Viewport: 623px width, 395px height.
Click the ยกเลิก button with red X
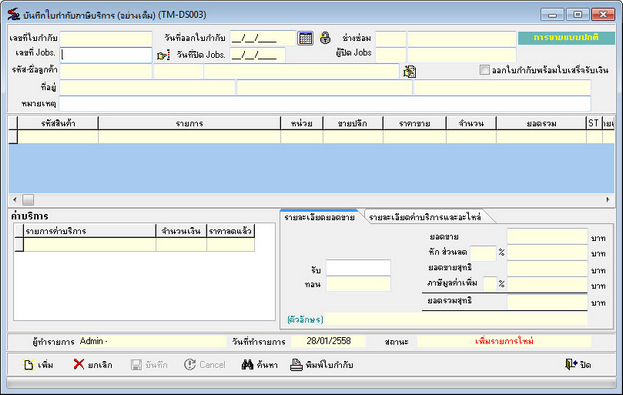(x=93, y=364)
